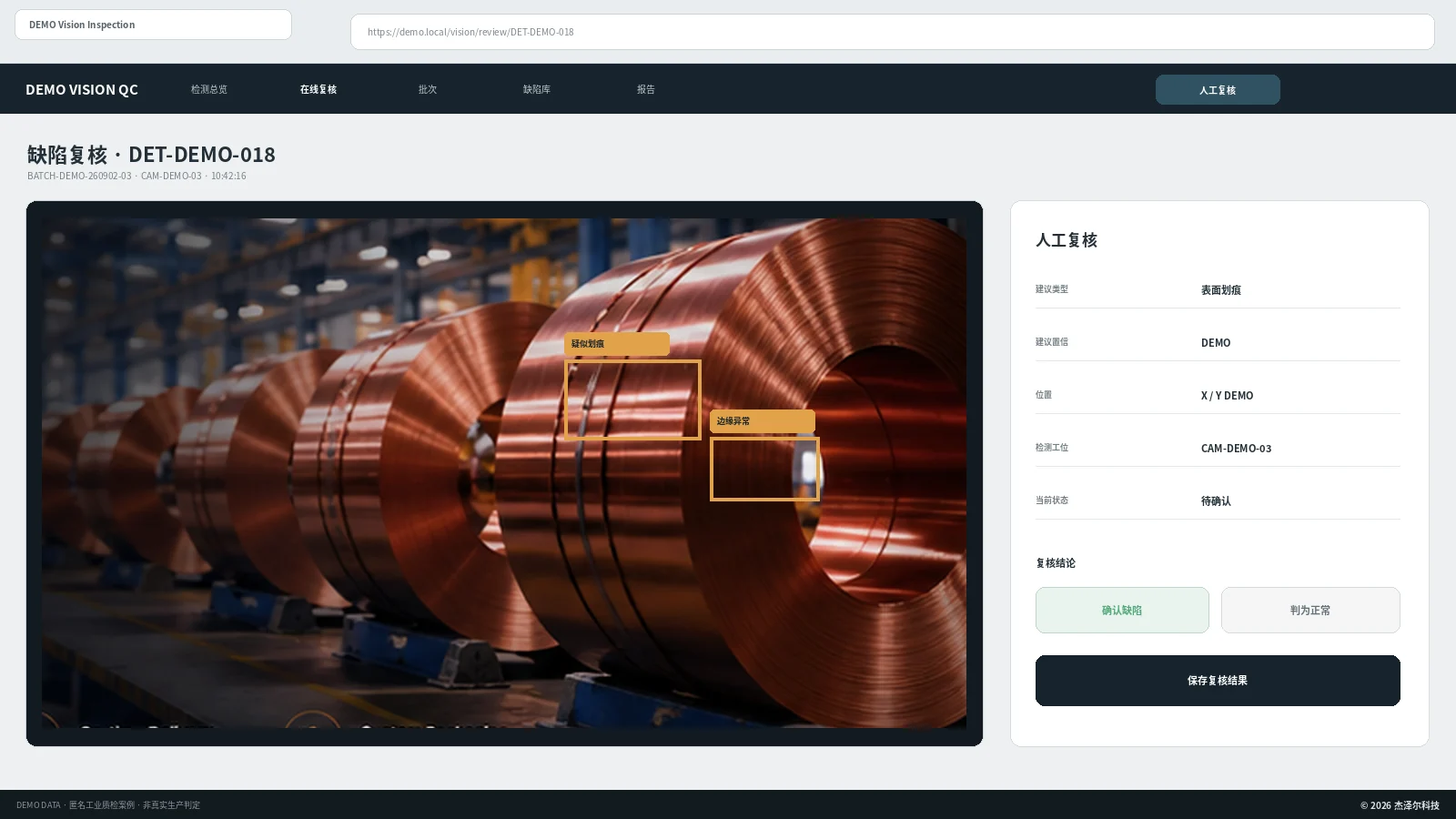Open the 检测总览 navigation tab
Image resolution: width=1456 pixels, height=819 pixels.
coord(208,89)
